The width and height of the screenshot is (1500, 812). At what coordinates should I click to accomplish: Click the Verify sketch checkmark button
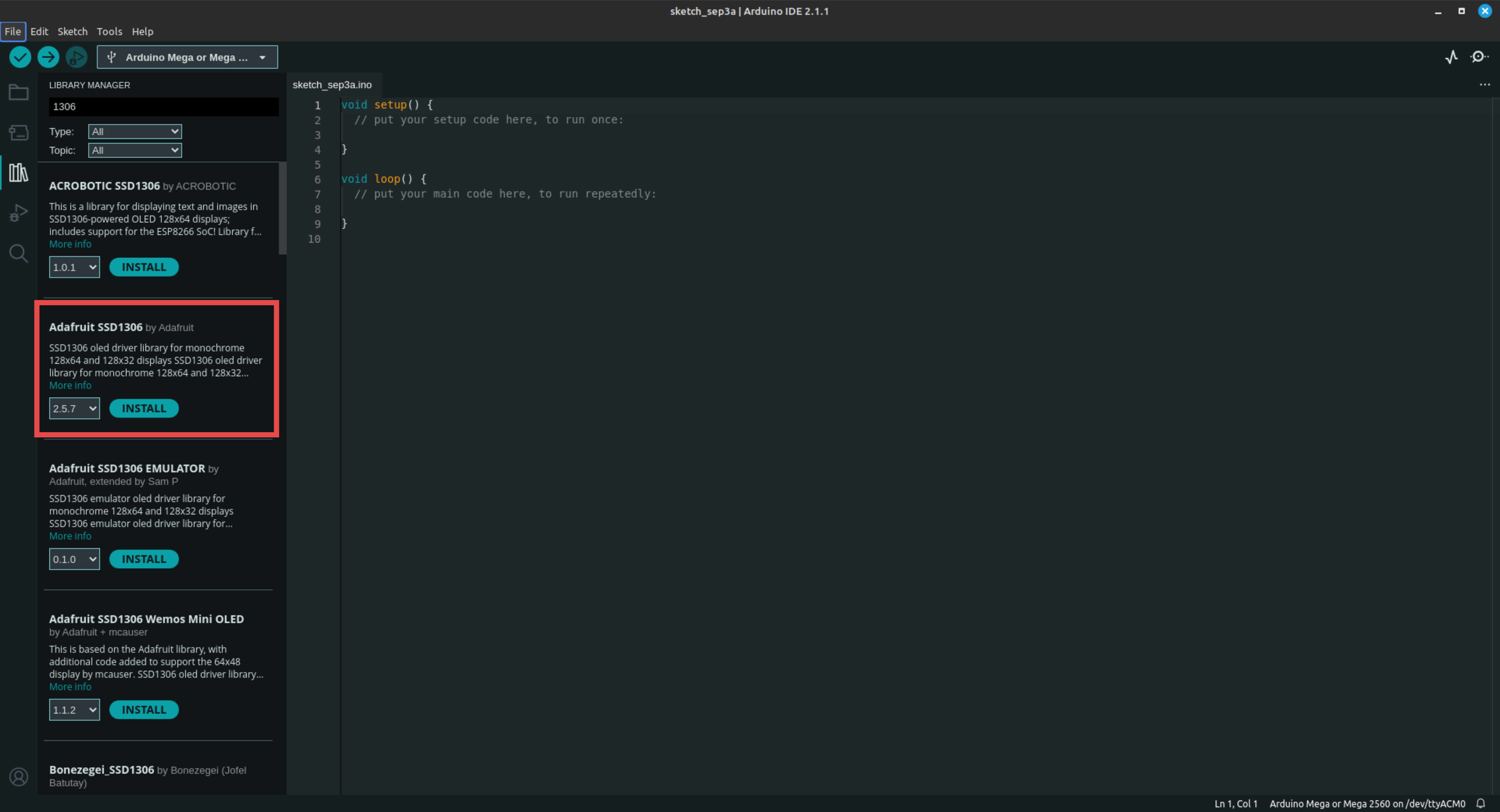[20, 57]
